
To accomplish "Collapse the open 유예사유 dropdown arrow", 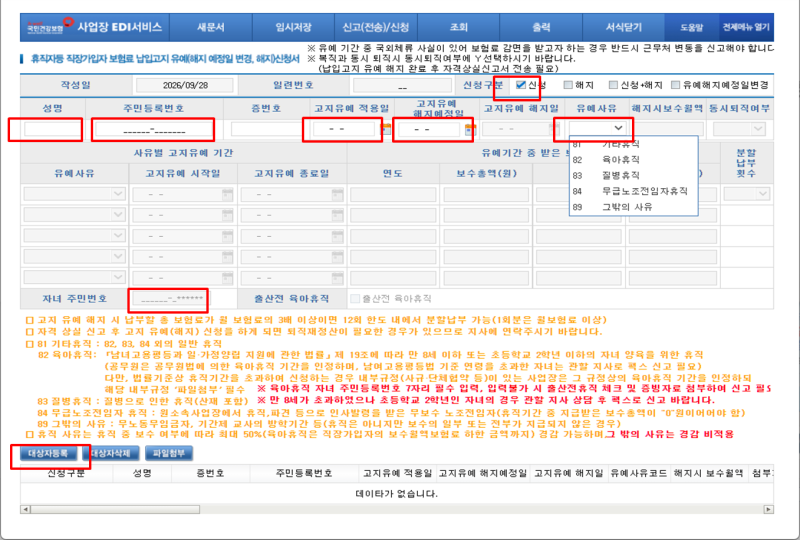I will 618,128.
